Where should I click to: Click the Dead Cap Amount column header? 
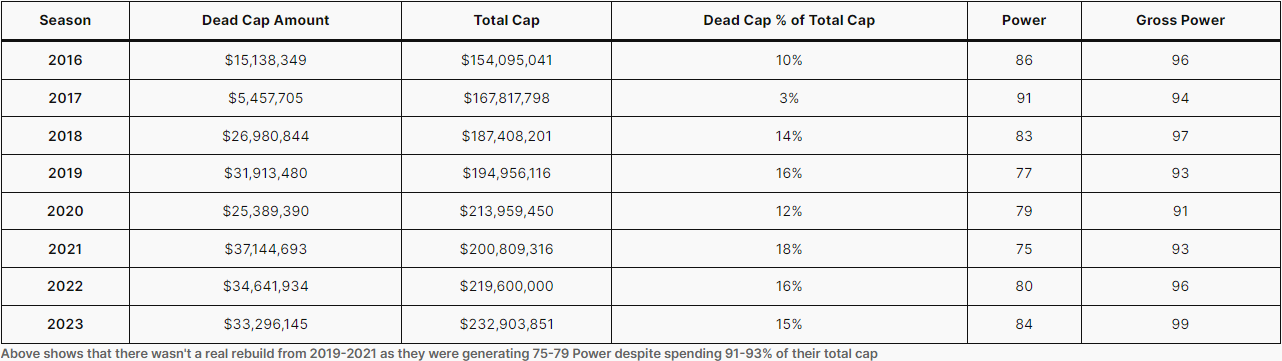point(265,20)
